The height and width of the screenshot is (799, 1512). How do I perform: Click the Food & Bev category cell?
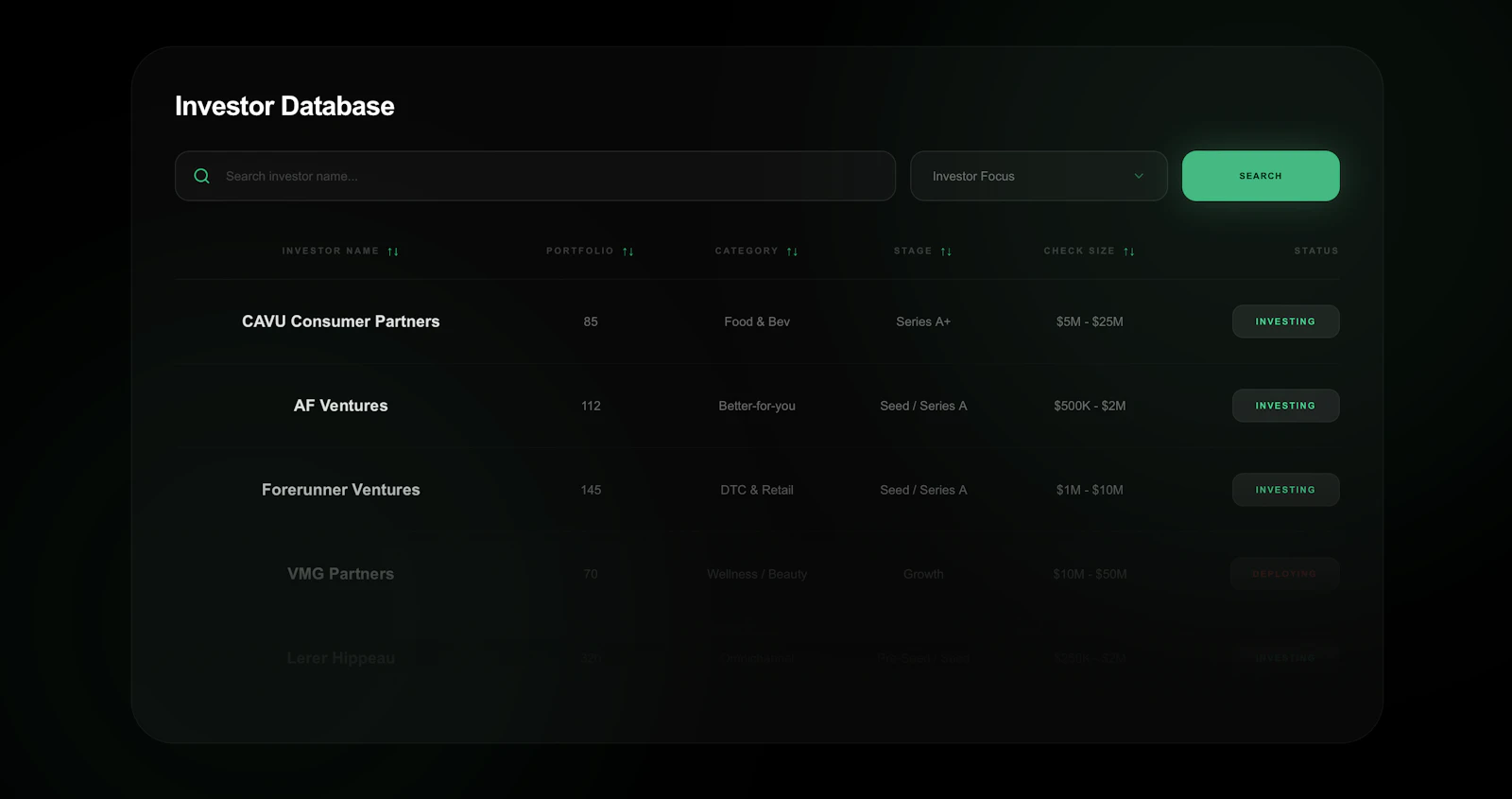click(x=757, y=321)
